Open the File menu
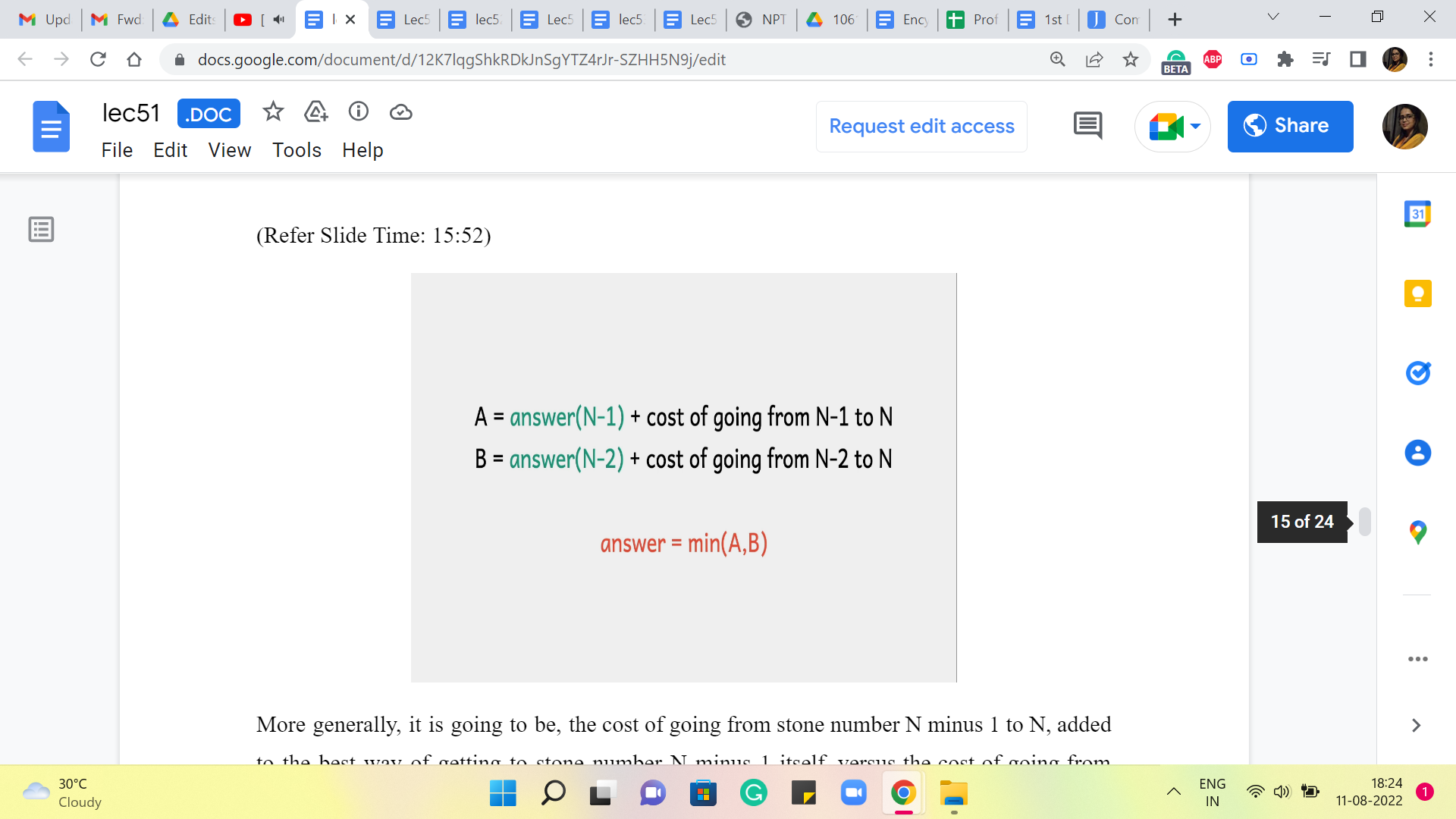1456x819 pixels. tap(117, 150)
